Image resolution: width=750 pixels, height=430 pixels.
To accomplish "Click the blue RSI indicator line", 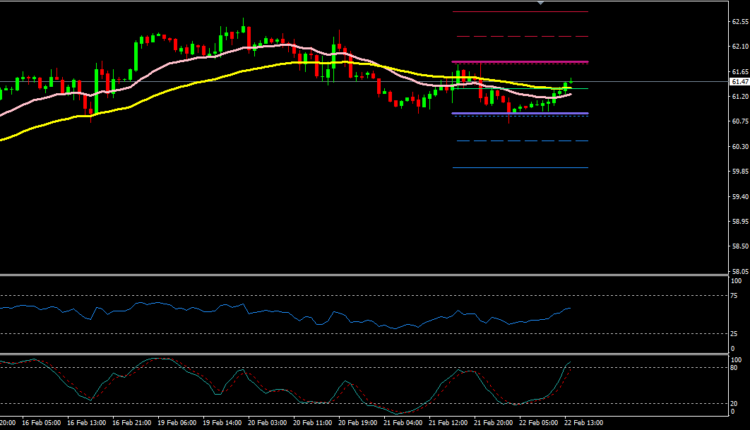I will [300, 312].
